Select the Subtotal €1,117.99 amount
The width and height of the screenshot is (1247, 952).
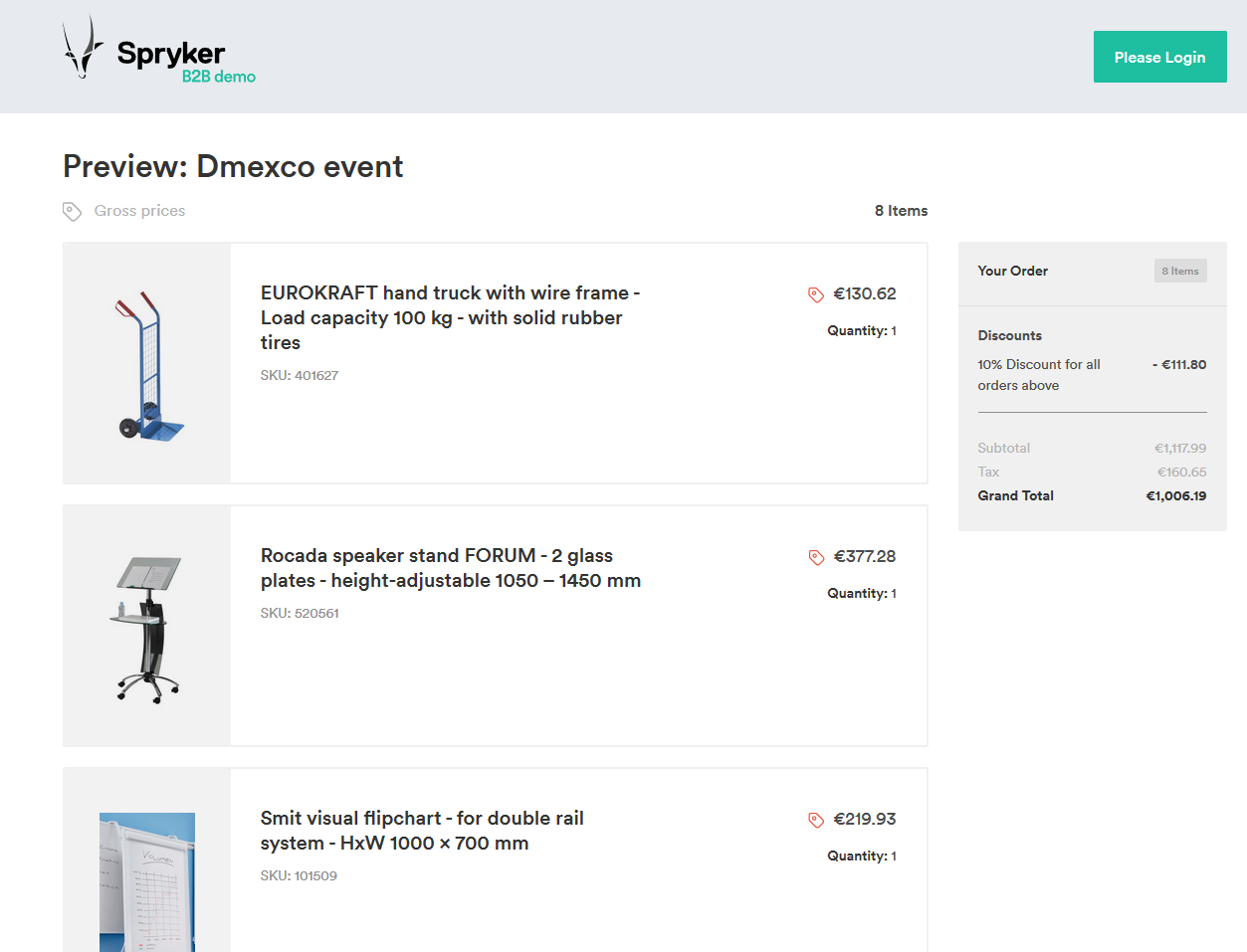[1180, 448]
